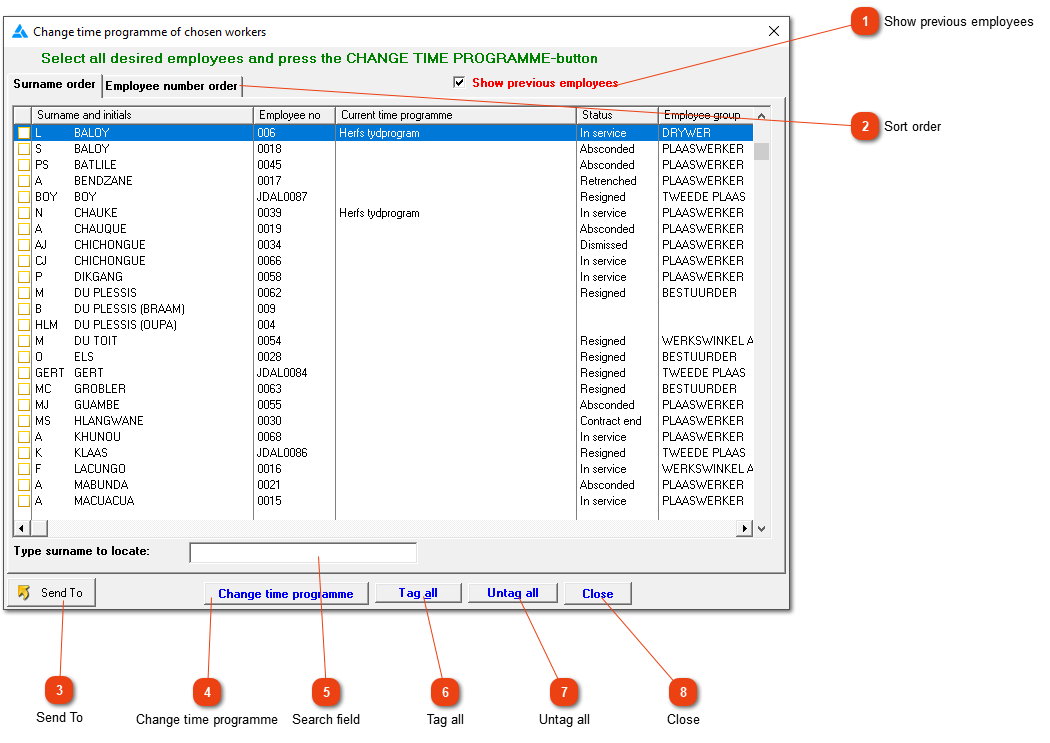Click the Tag all button
The width and height of the screenshot is (1050, 743).
(418, 593)
